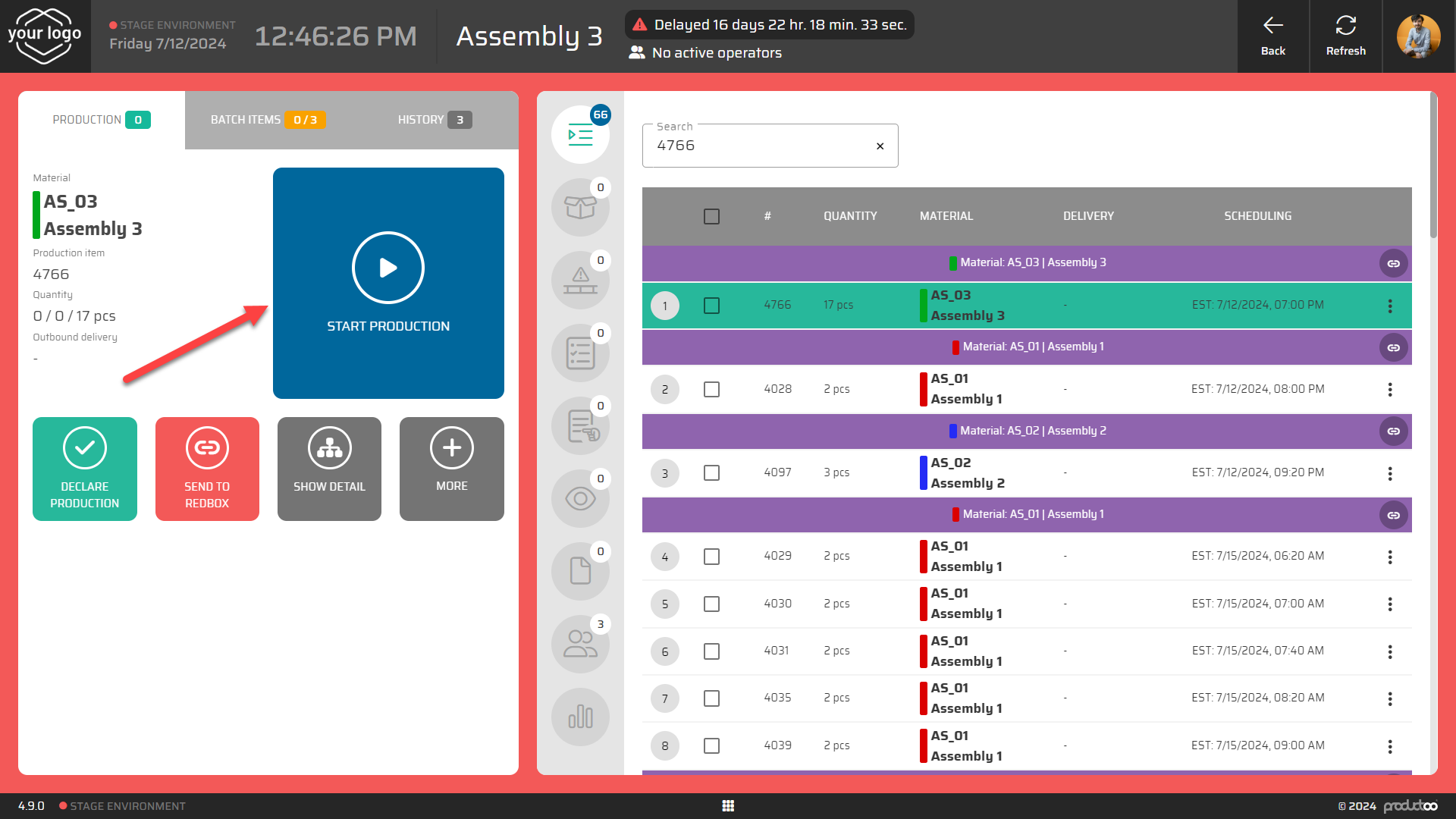Open the bar chart statistics icon

pyautogui.click(x=580, y=717)
